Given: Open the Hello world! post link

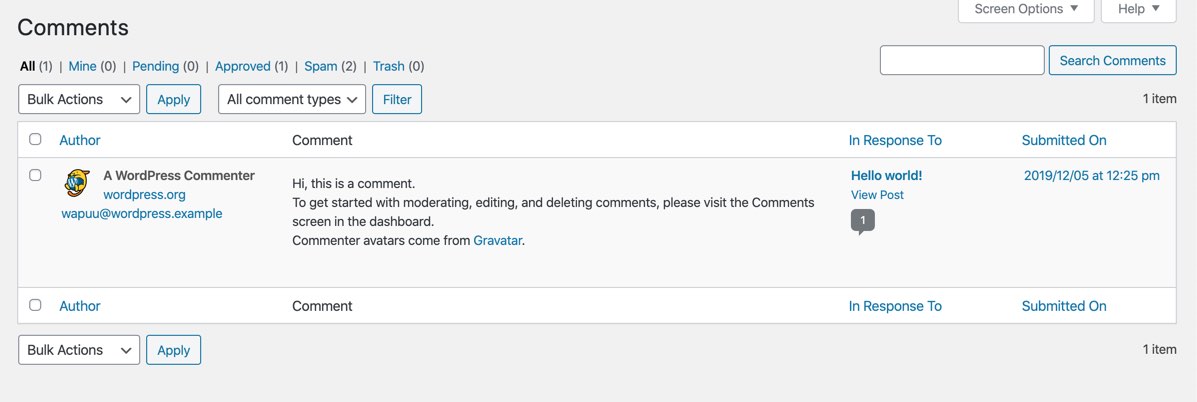Looking at the screenshot, I should coord(886,175).
